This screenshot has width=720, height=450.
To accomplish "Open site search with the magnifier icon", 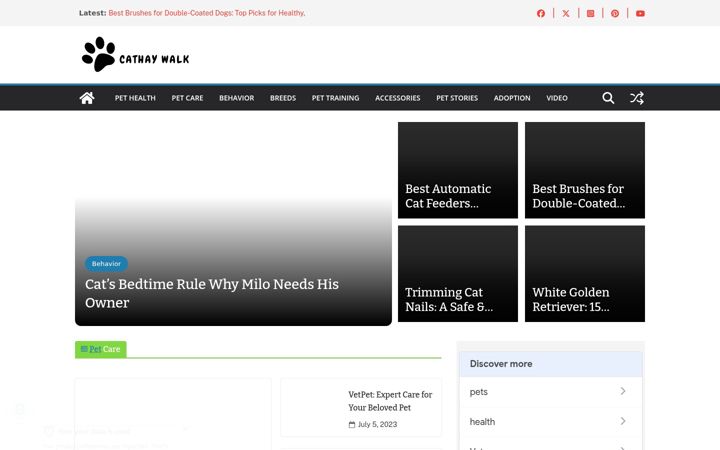I will click(x=608, y=98).
